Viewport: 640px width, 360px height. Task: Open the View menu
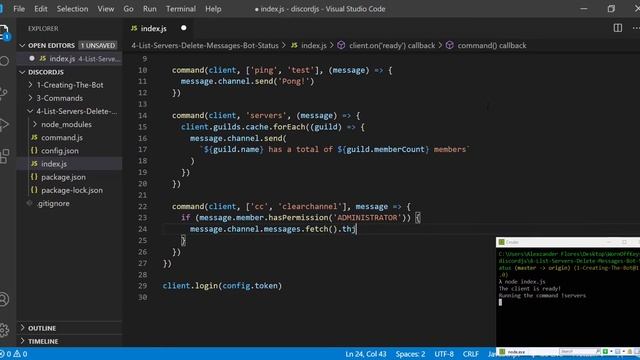[x=106, y=9]
